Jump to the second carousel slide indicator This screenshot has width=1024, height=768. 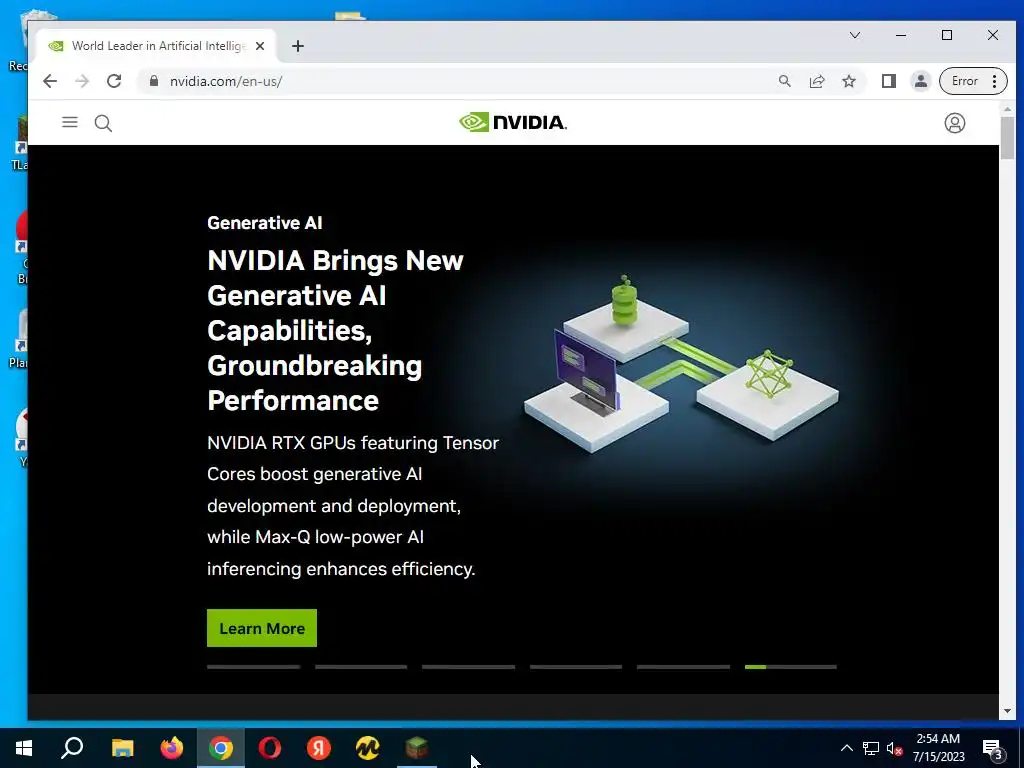361,667
